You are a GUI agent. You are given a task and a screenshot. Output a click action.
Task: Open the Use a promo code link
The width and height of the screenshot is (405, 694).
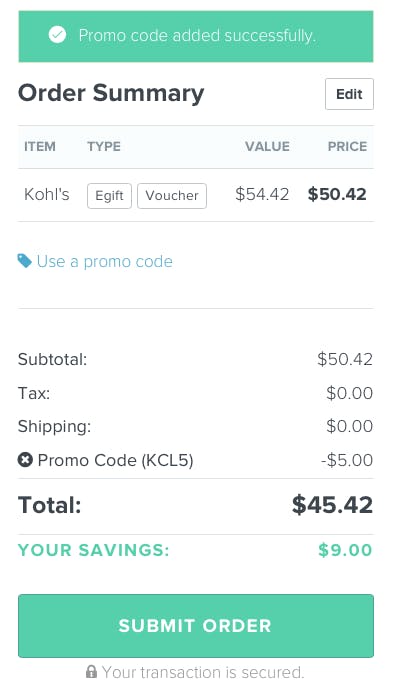(x=104, y=261)
